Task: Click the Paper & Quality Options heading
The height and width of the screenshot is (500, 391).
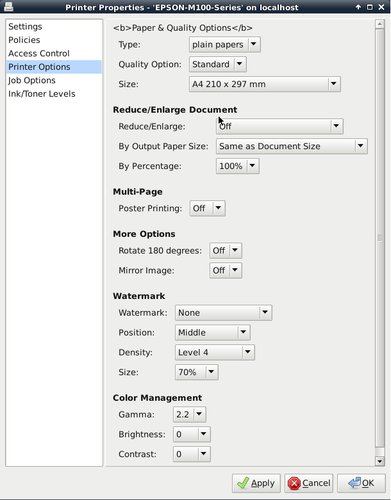Action: (x=183, y=28)
